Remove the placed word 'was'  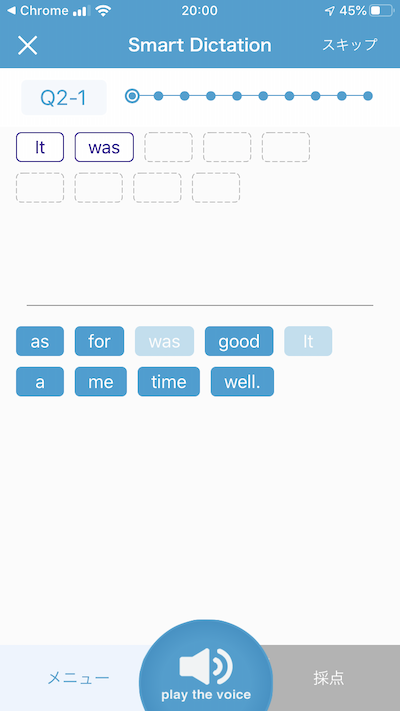click(104, 147)
